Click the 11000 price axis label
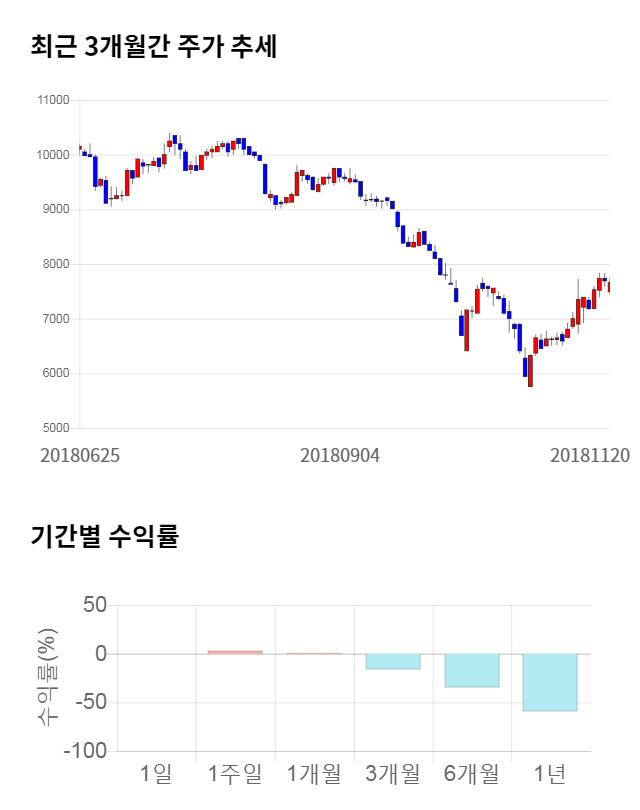640x810 pixels. tap(52, 100)
